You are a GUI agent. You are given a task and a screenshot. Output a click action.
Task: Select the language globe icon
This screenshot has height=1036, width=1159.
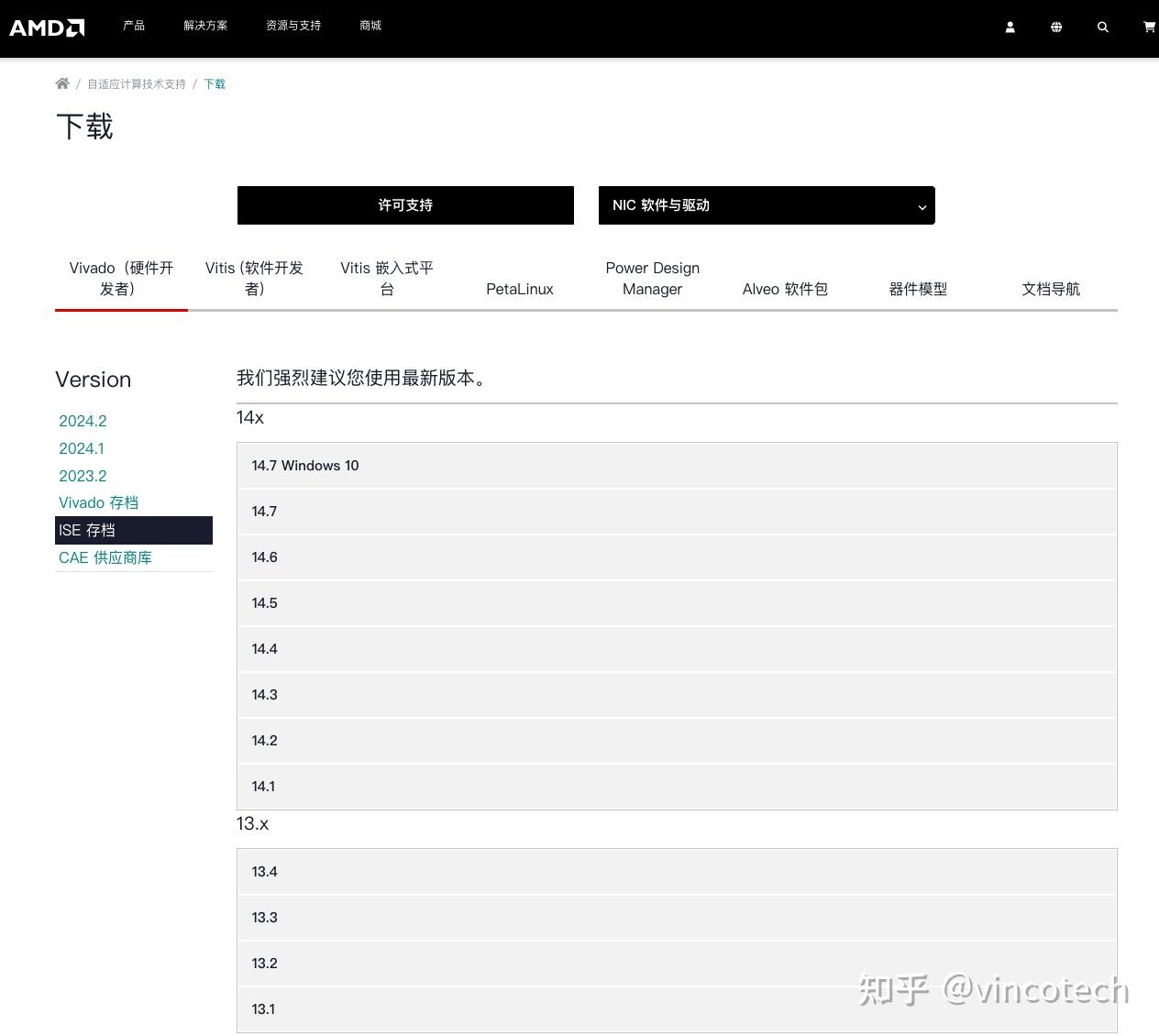pyautogui.click(x=1056, y=28)
